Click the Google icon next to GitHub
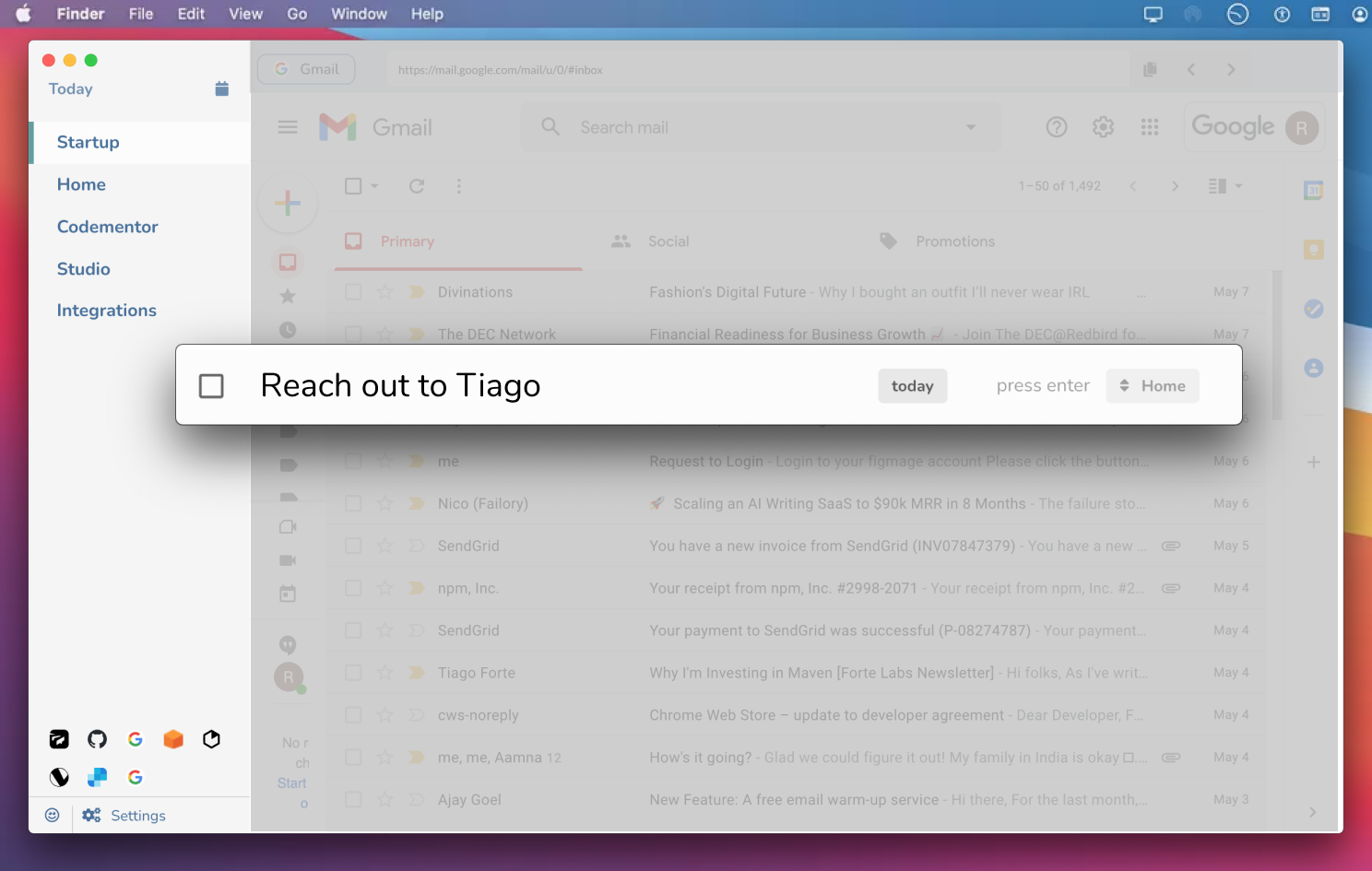The height and width of the screenshot is (871, 1372). click(136, 739)
